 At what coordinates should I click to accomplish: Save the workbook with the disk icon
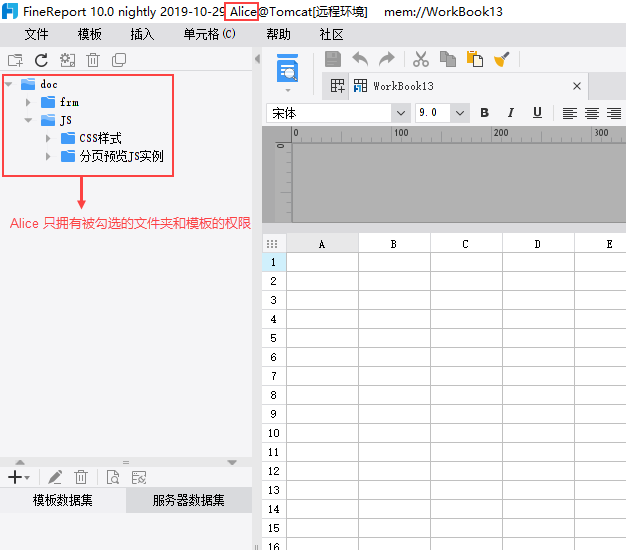pos(333,59)
